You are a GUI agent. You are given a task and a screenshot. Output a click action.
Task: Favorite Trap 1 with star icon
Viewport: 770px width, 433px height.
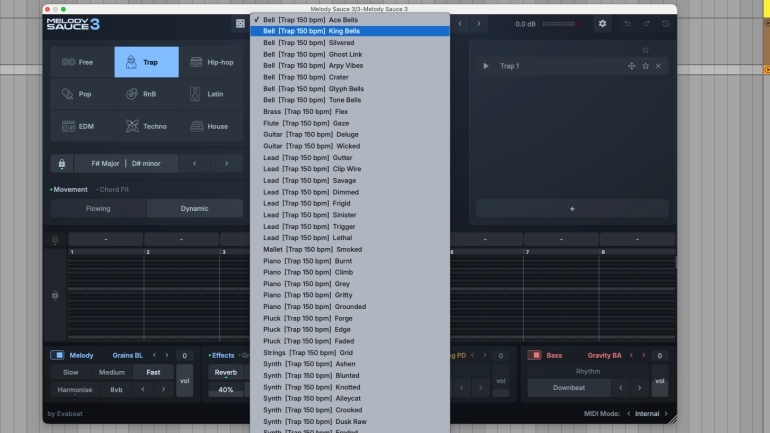(x=645, y=66)
